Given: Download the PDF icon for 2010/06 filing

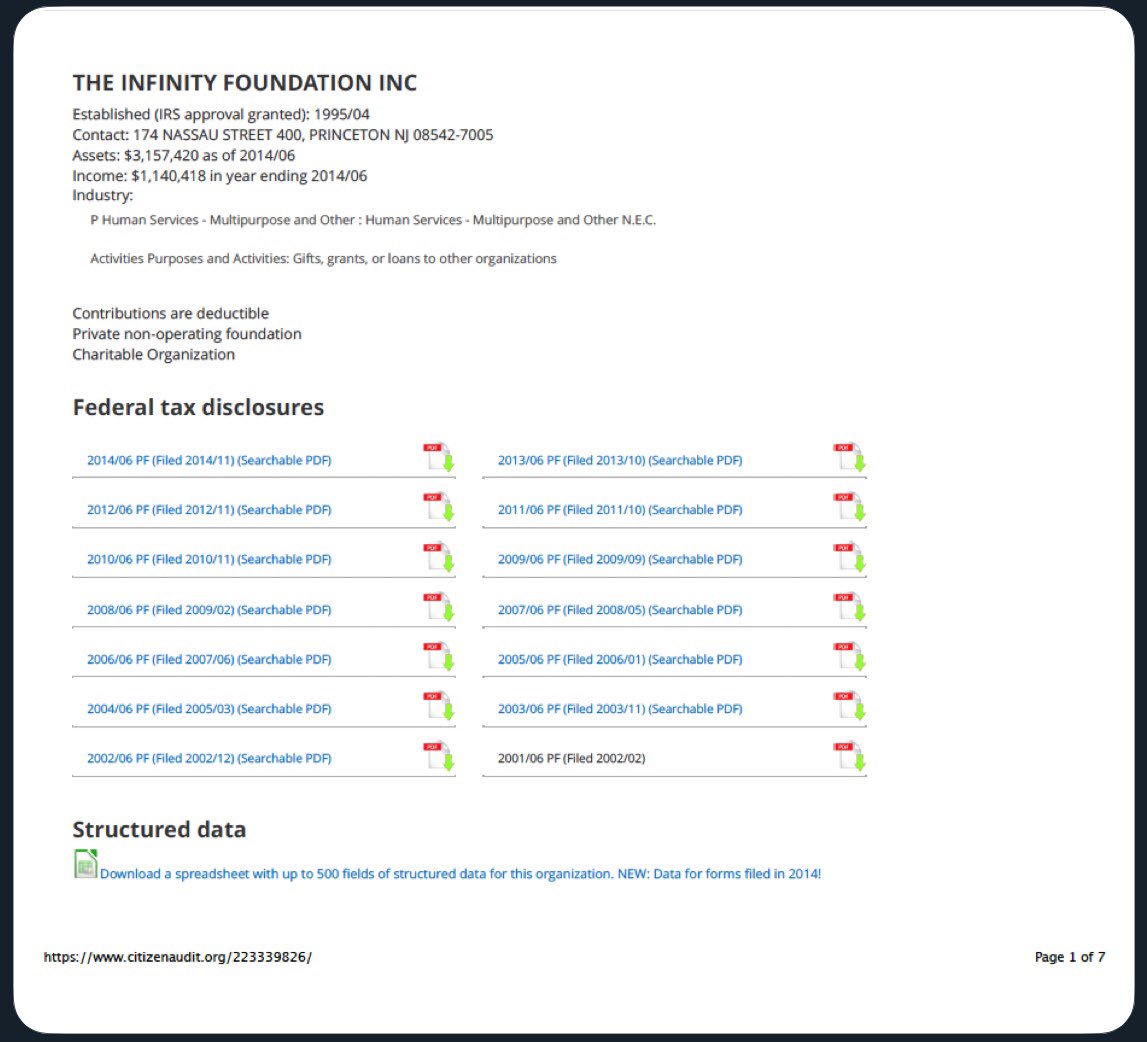Looking at the screenshot, I should 439,557.
